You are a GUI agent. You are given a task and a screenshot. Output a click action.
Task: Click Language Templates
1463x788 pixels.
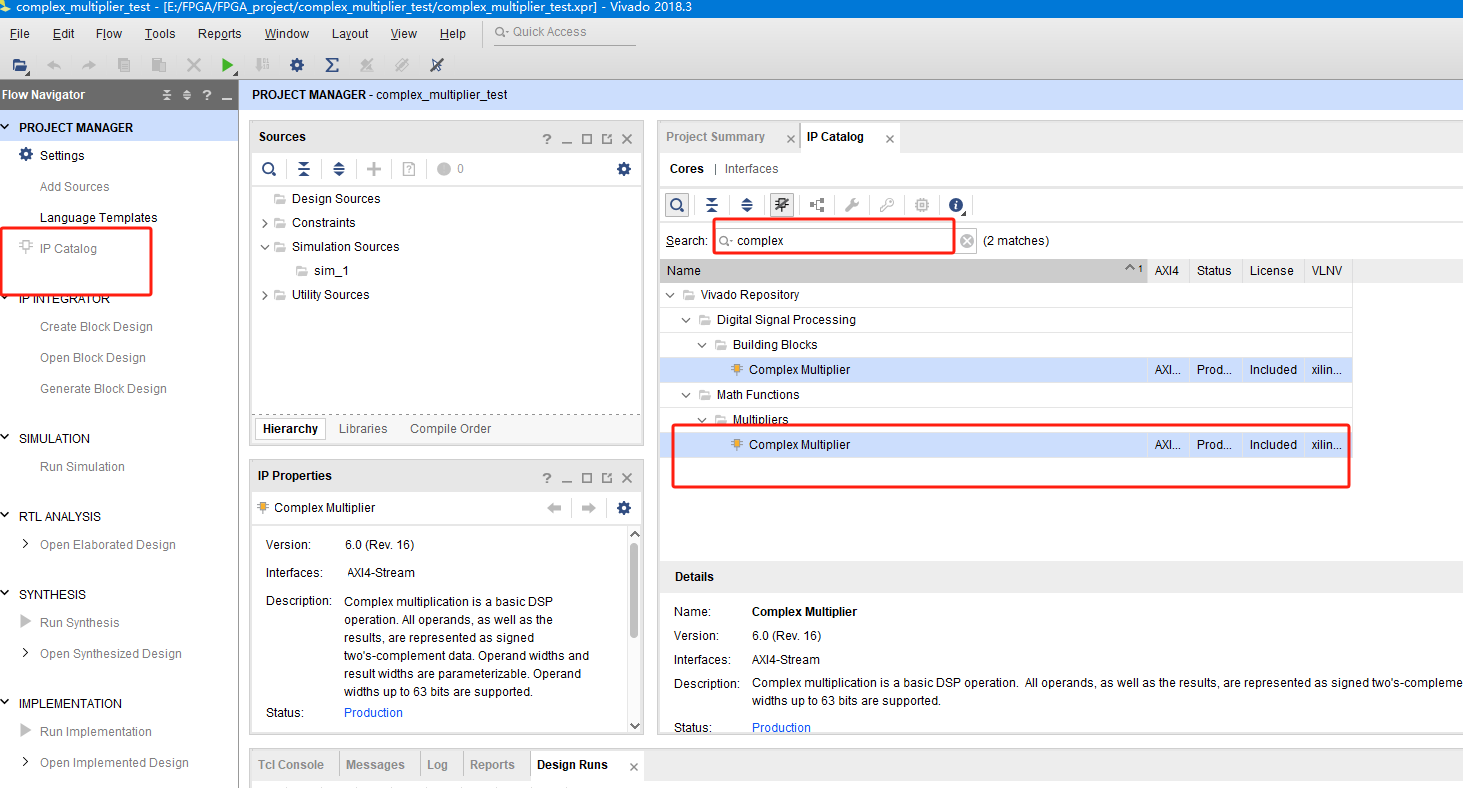(99, 218)
